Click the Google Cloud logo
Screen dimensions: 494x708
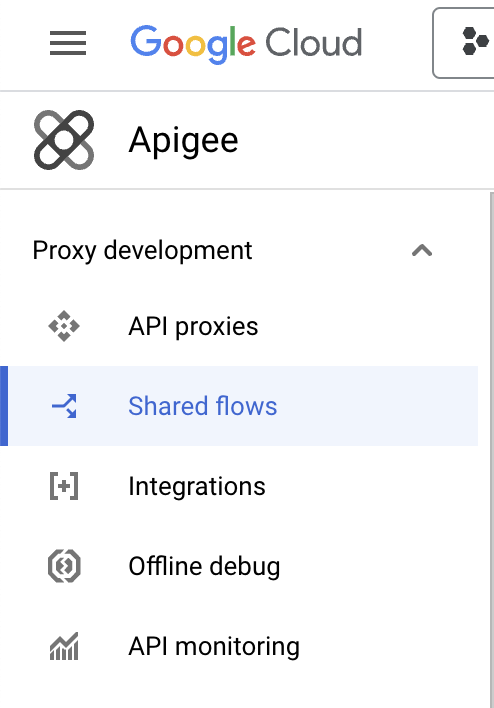coord(246,44)
